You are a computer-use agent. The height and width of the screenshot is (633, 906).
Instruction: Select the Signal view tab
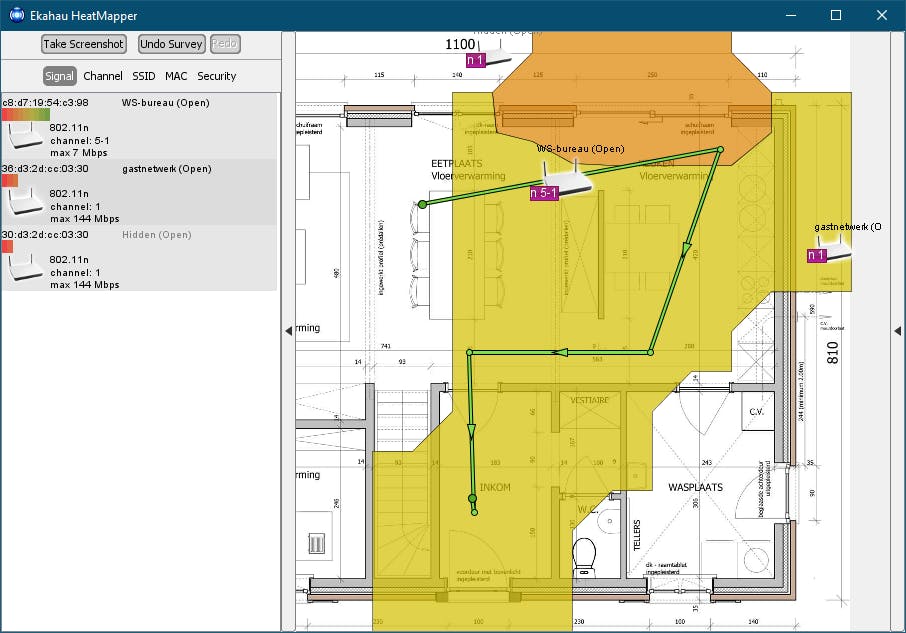point(60,76)
